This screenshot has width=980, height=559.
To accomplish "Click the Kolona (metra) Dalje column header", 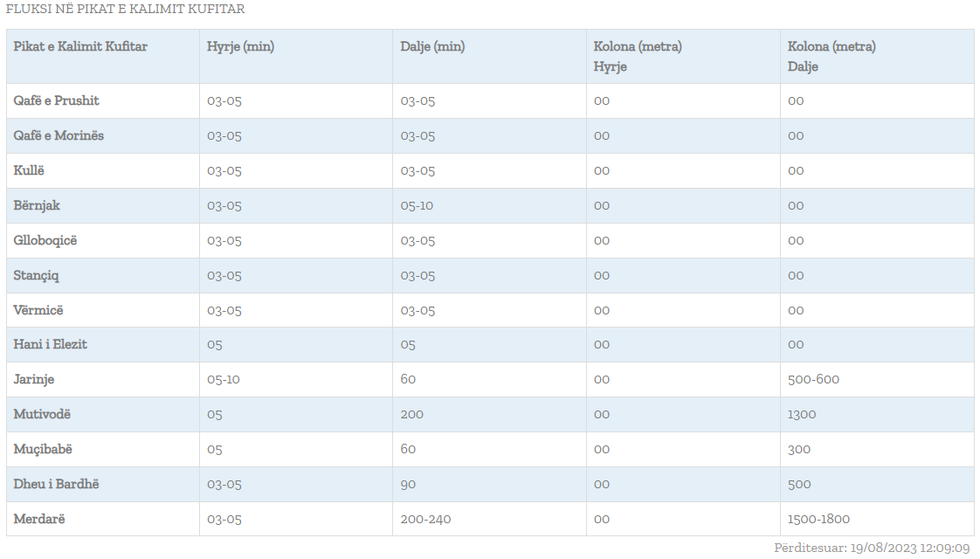I will pyautogui.click(x=831, y=56).
